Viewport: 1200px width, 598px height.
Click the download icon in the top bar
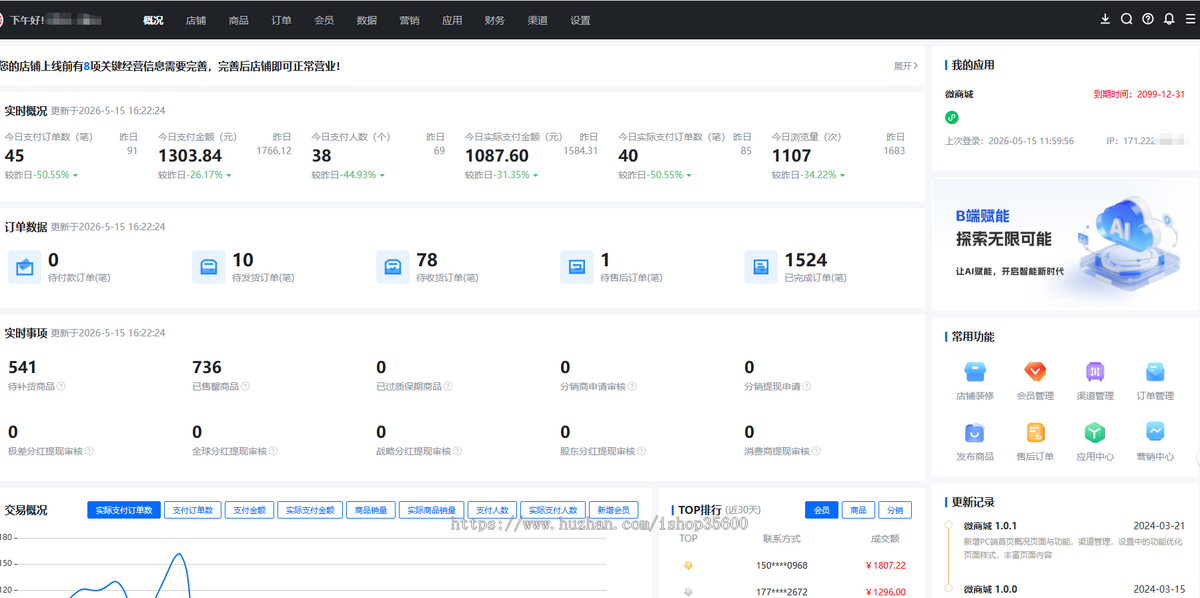[x=1105, y=19]
